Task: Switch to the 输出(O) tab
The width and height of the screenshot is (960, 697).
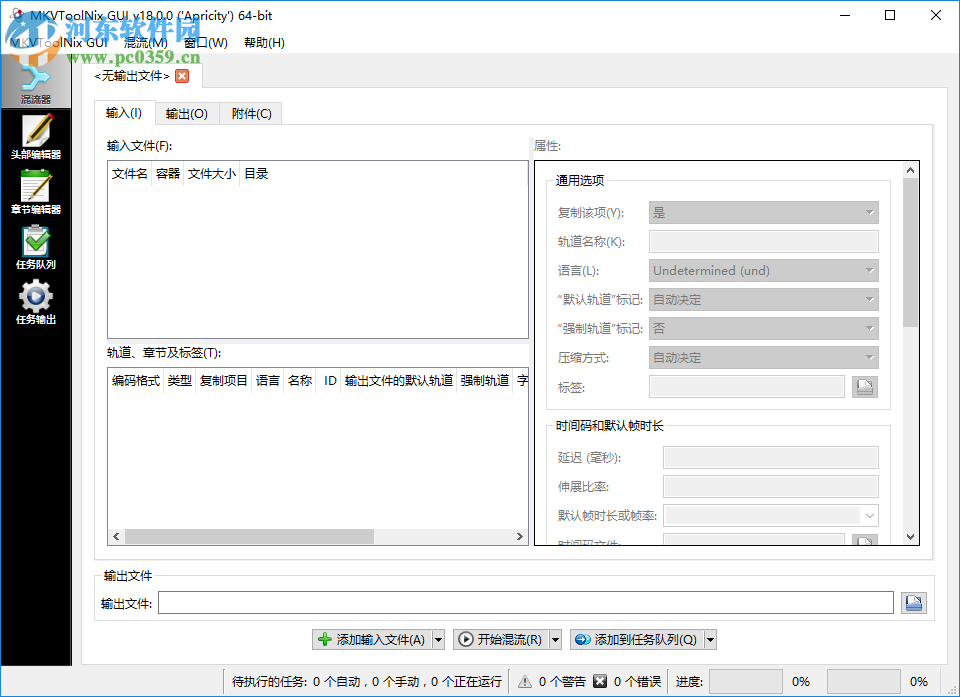Action: coord(186,113)
